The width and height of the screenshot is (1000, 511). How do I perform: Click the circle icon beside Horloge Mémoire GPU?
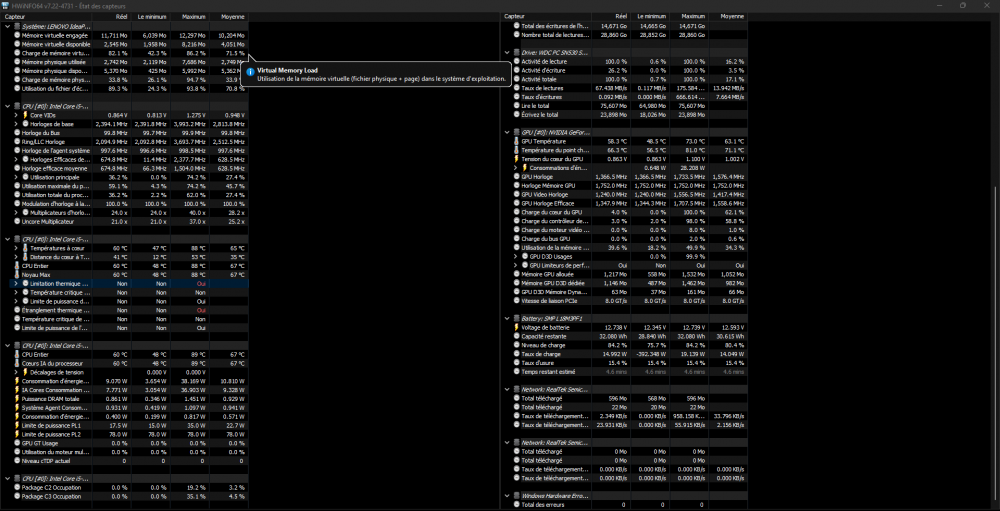coord(517,186)
